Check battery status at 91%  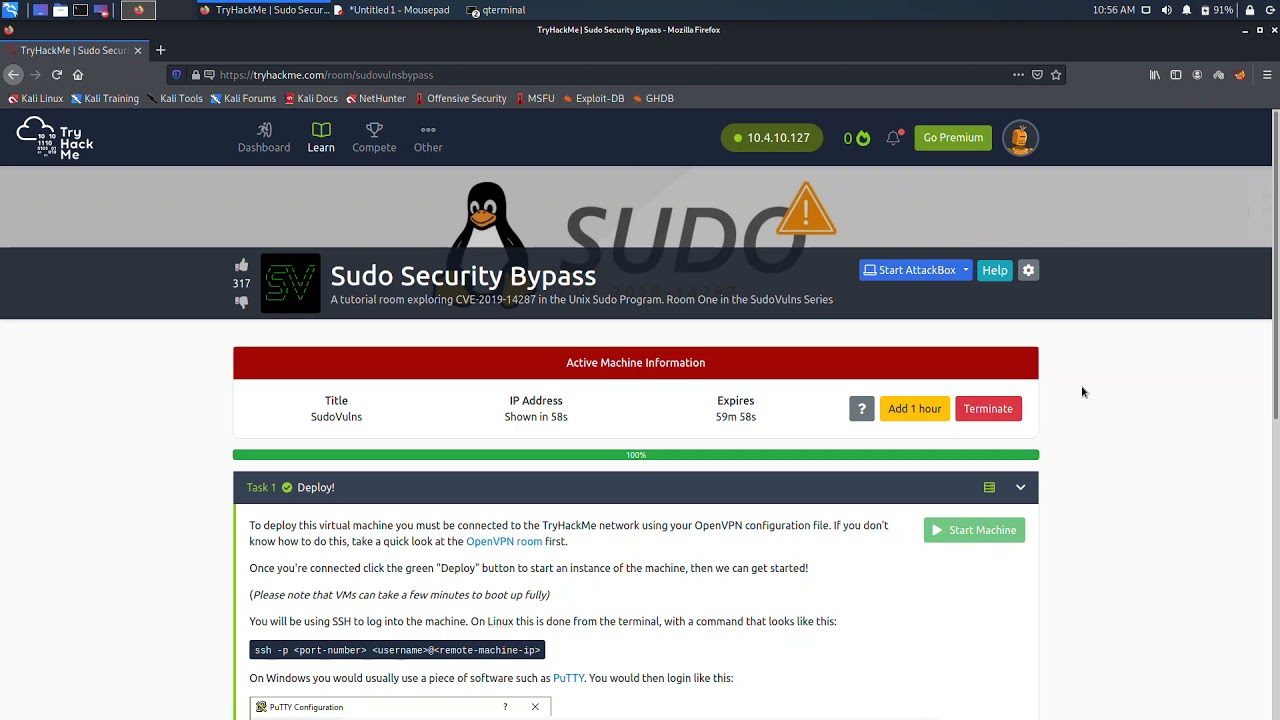click(x=1217, y=10)
